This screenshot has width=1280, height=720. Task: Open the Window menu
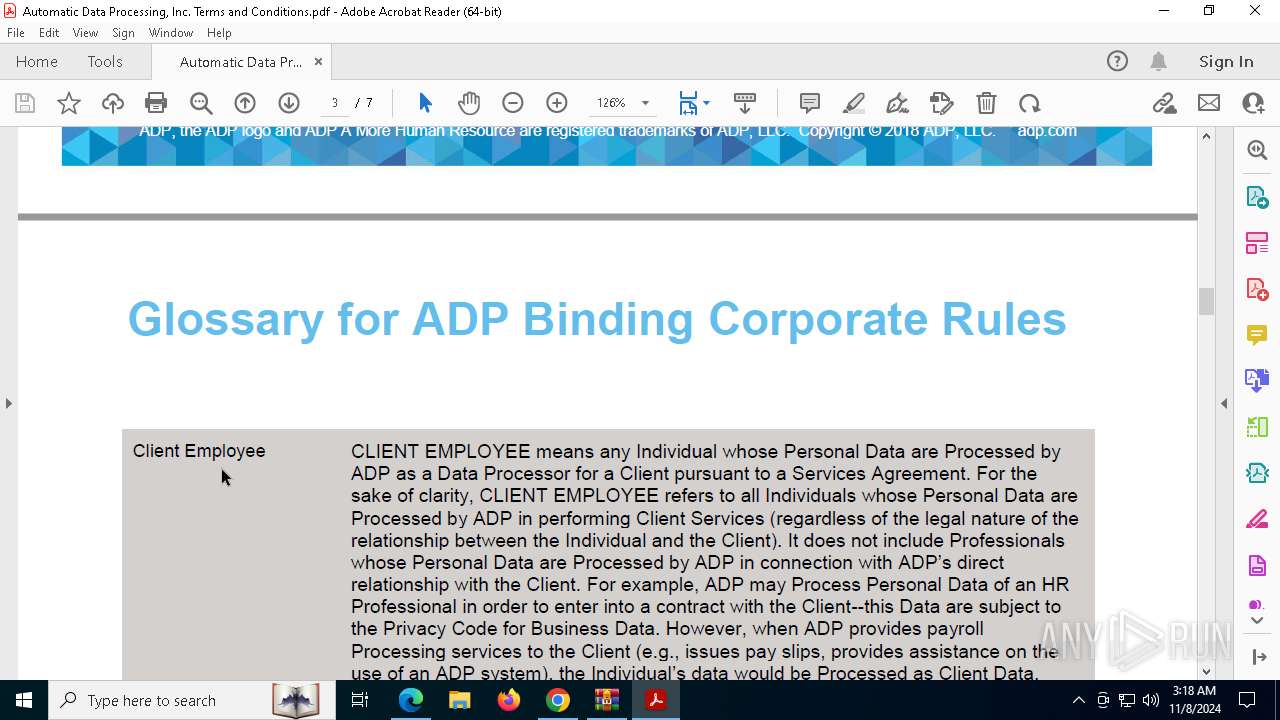click(x=171, y=33)
